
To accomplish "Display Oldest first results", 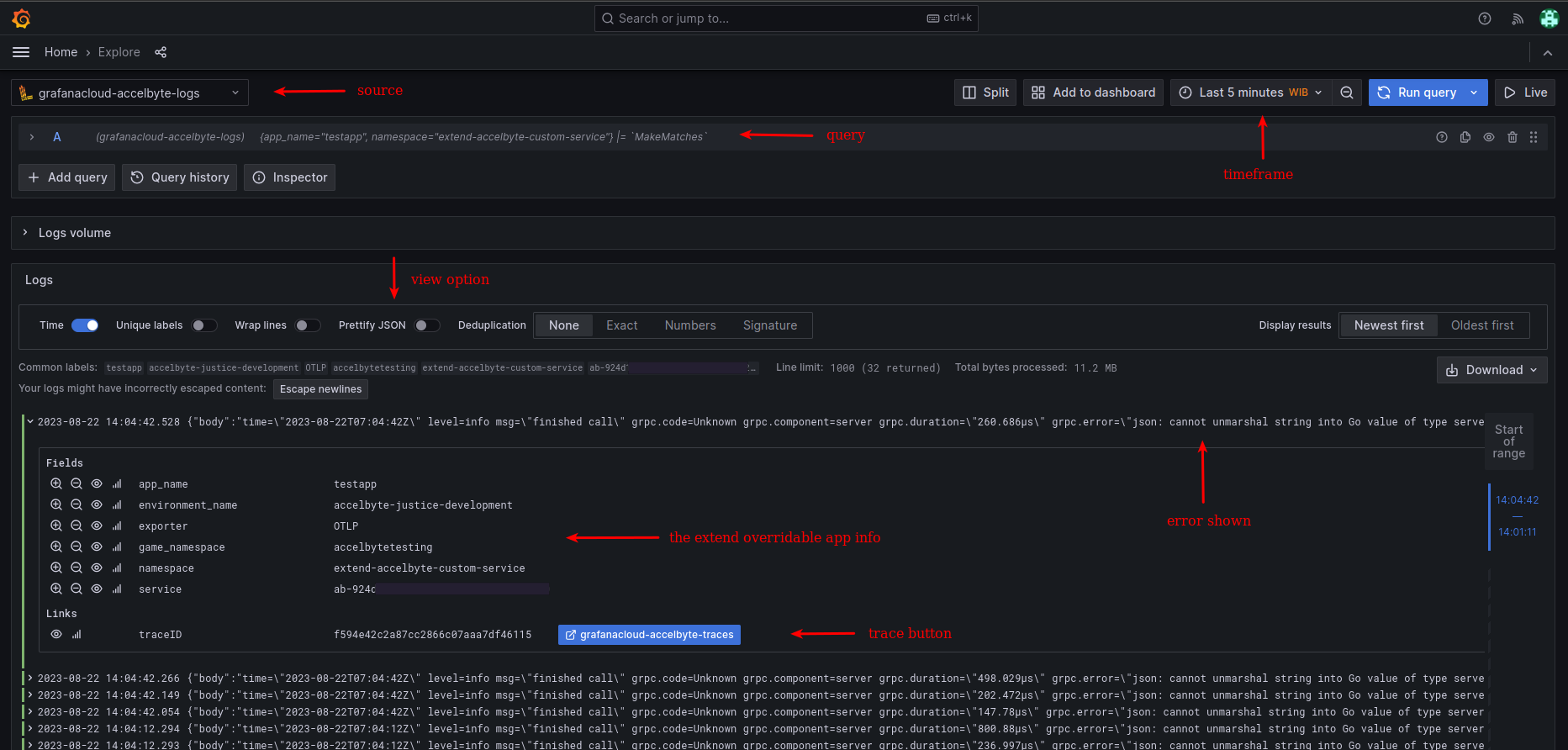I will 1482,325.
